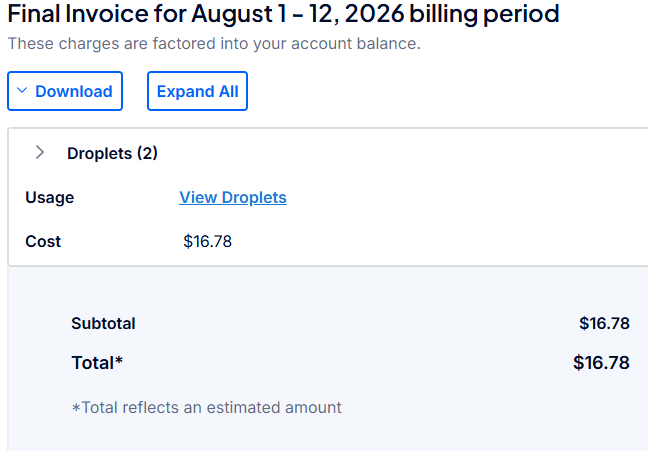
Task: Click the Subtotal label
Action: pyautogui.click(x=103, y=323)
